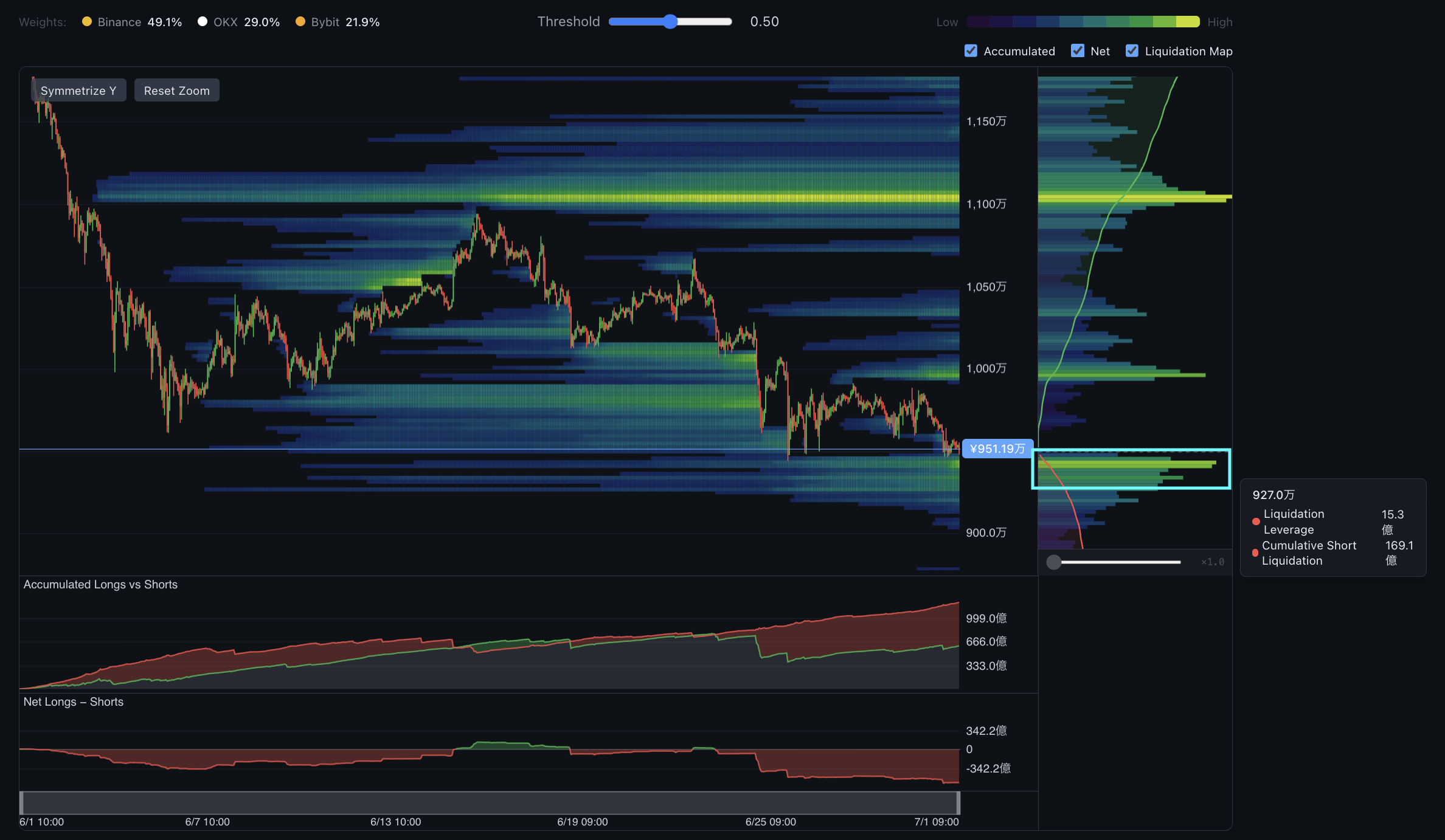Click the Accumulated Longs vs Shorts title
This screenshot has width=1445, height=840.
coord(100,585)
